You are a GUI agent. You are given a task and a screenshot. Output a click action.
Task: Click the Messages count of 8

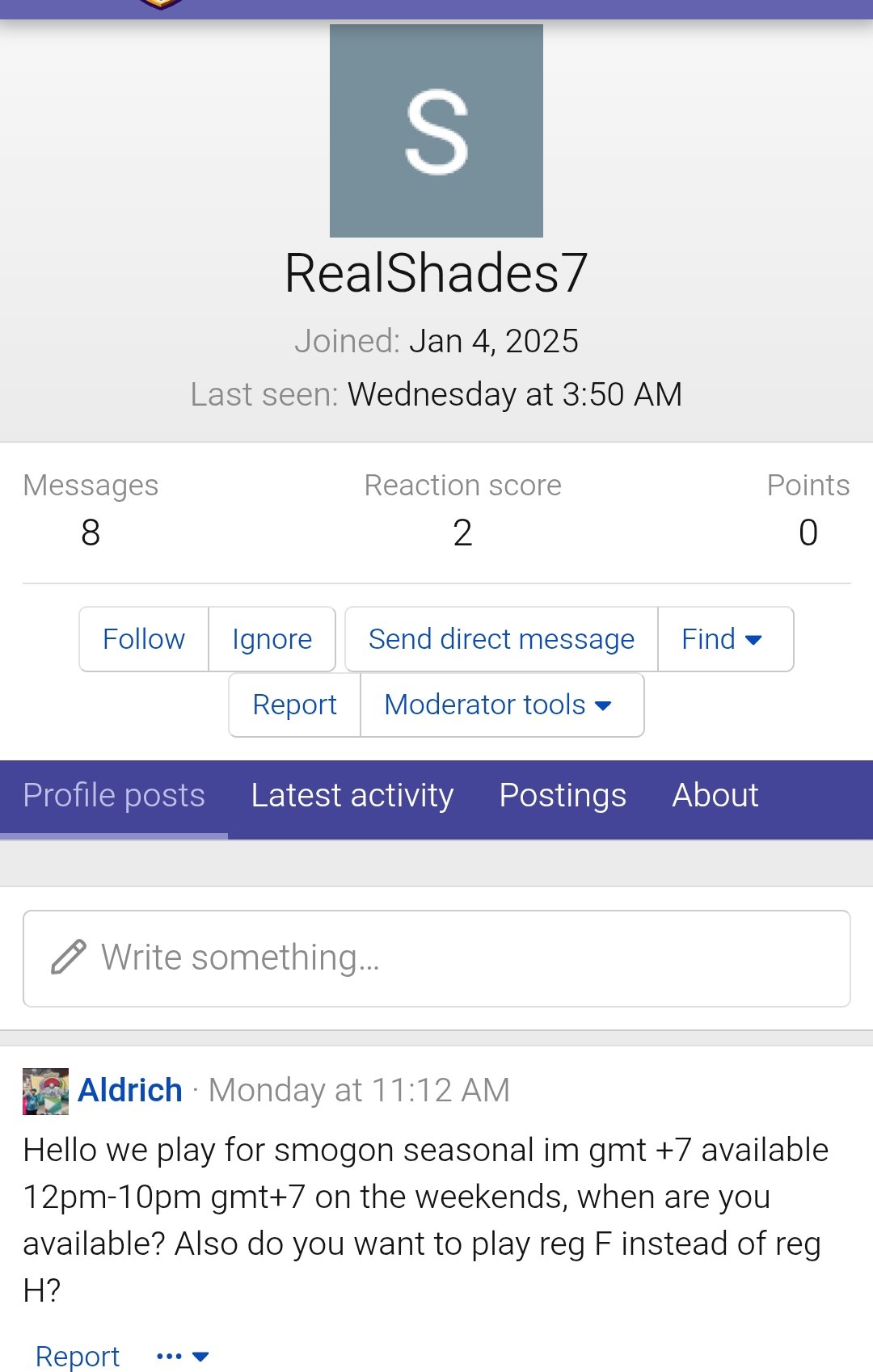pyautogui.click(x=91, y=532)
